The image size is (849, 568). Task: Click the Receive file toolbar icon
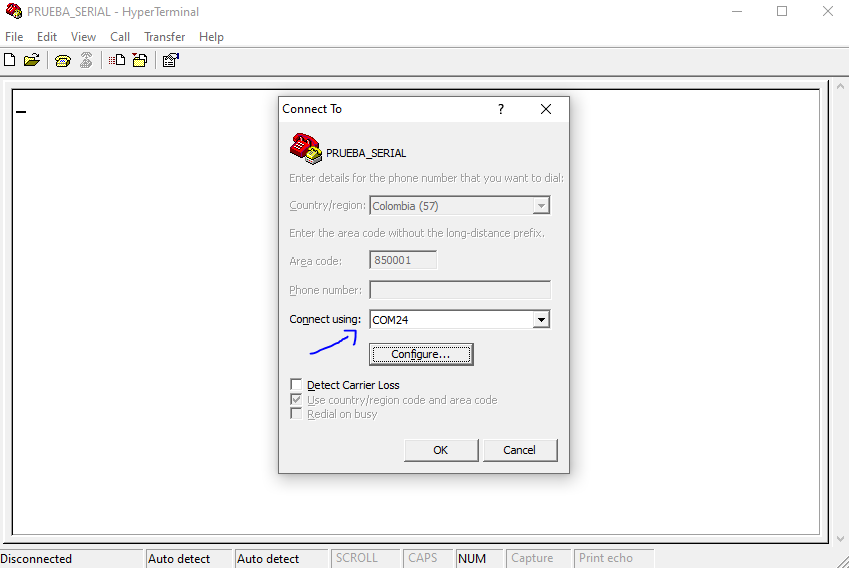(140, 60)
